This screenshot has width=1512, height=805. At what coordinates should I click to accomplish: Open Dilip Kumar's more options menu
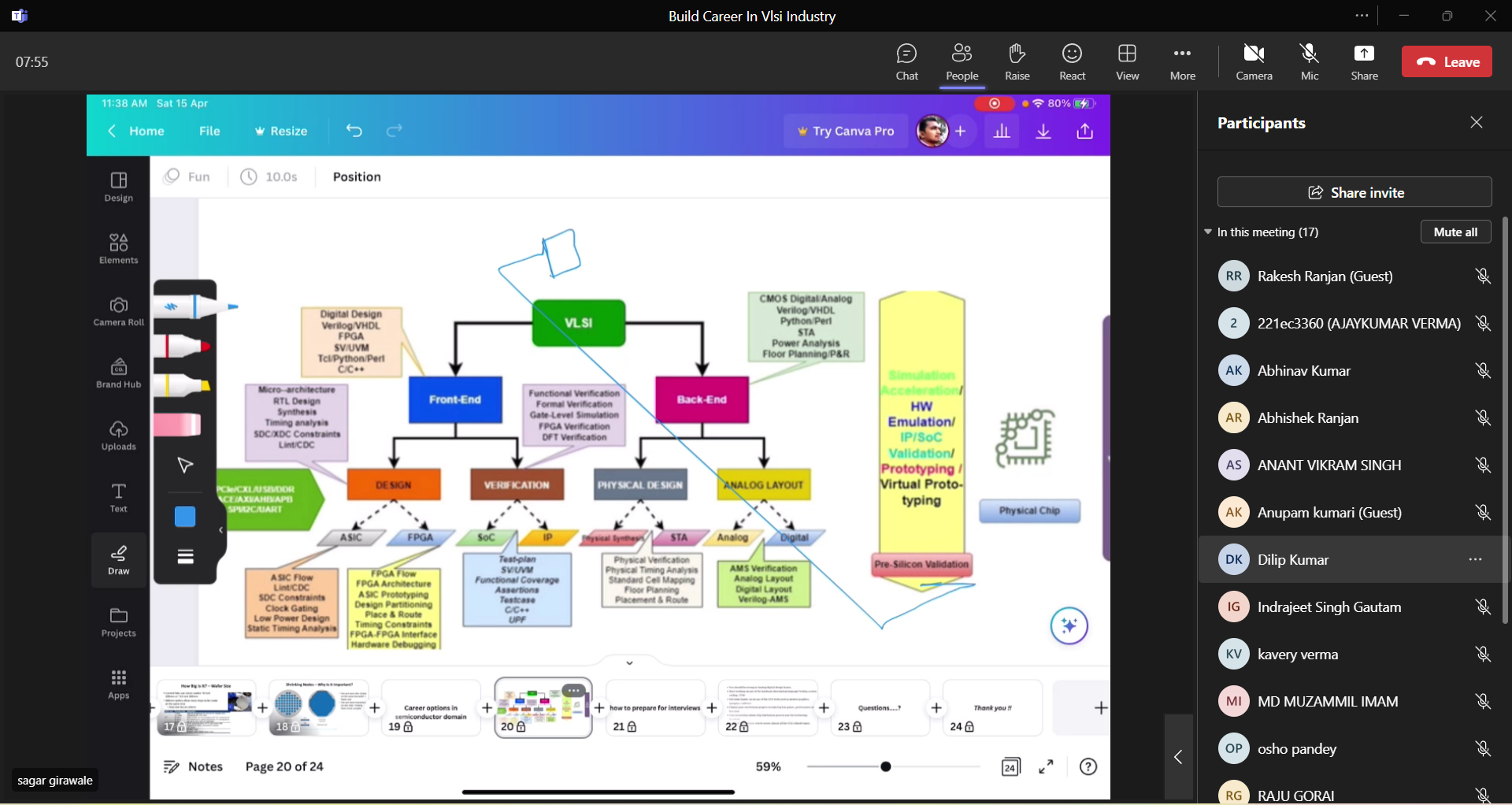[1475, 559]
